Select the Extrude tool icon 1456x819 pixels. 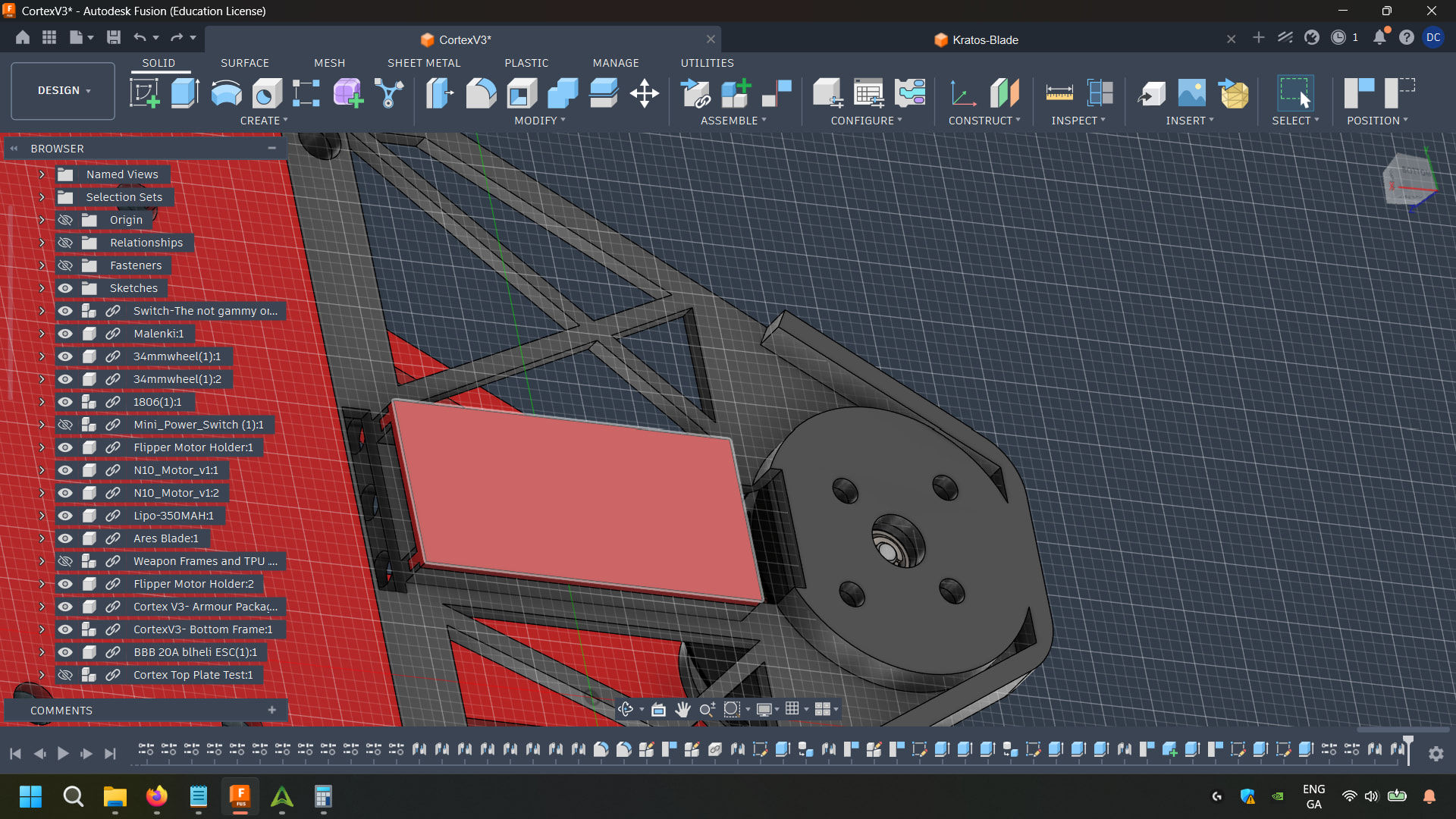(x=185, y=93)
